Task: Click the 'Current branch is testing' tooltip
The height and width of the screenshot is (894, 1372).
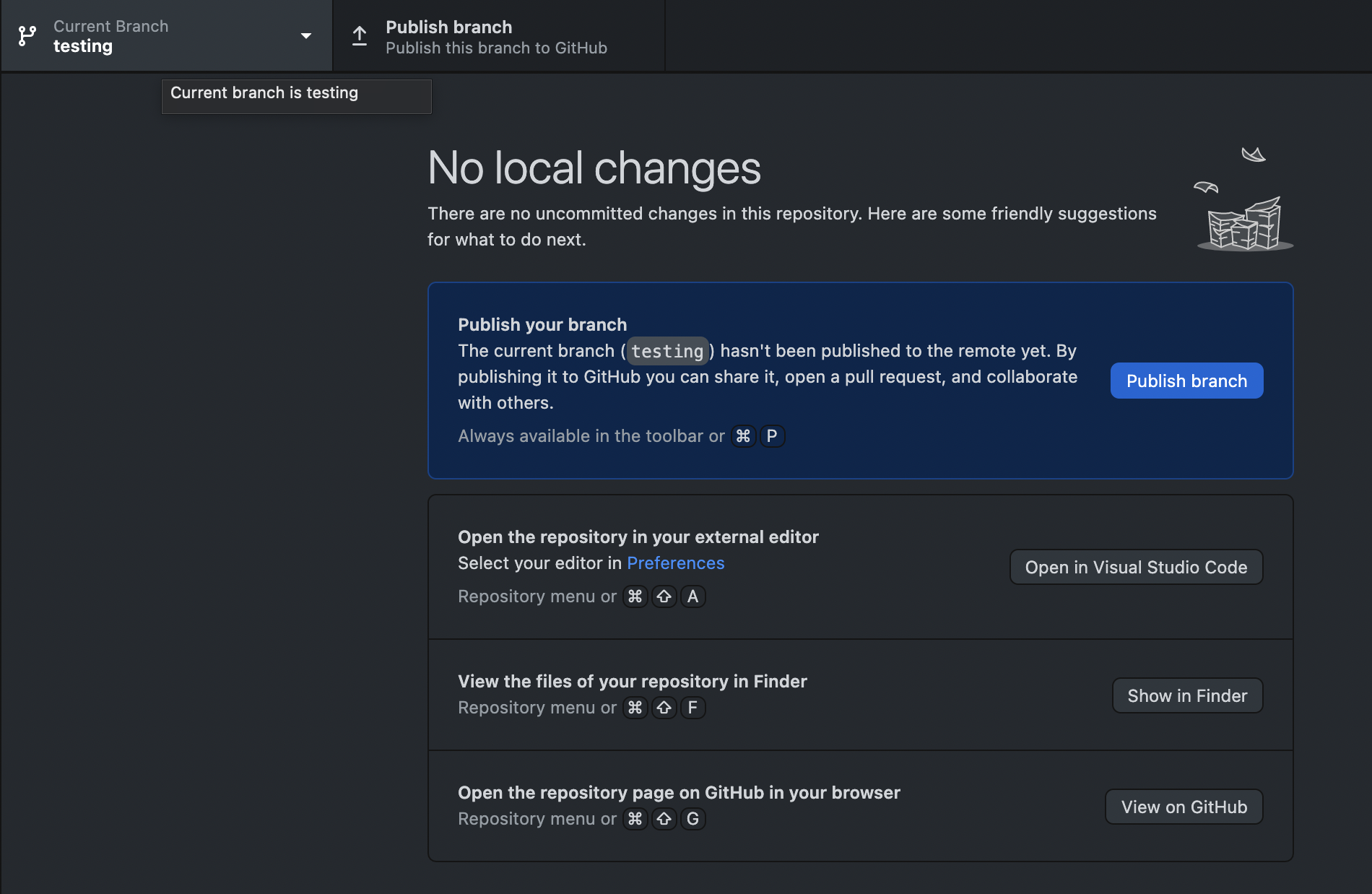Action: pos(297,96)
